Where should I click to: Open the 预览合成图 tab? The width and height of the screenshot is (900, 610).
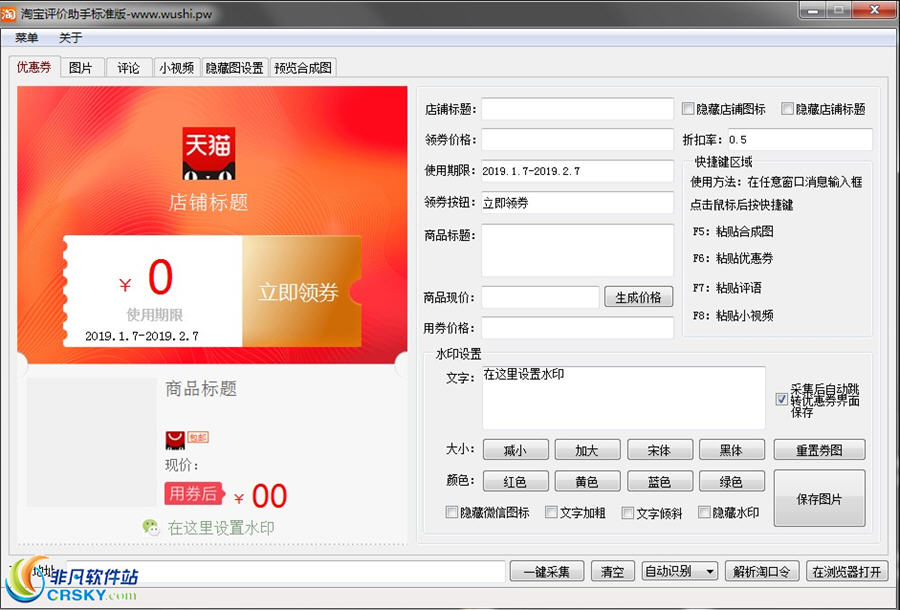[303, 68]
